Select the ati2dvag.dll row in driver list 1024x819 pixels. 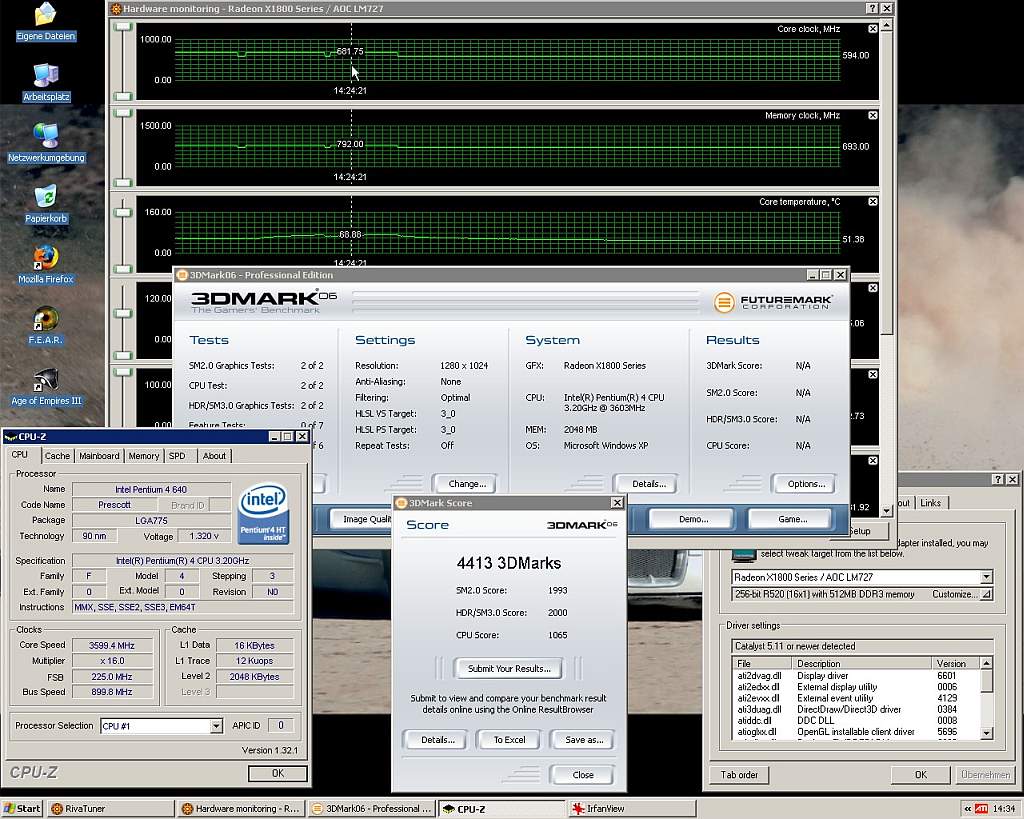[x=856, y=675]
